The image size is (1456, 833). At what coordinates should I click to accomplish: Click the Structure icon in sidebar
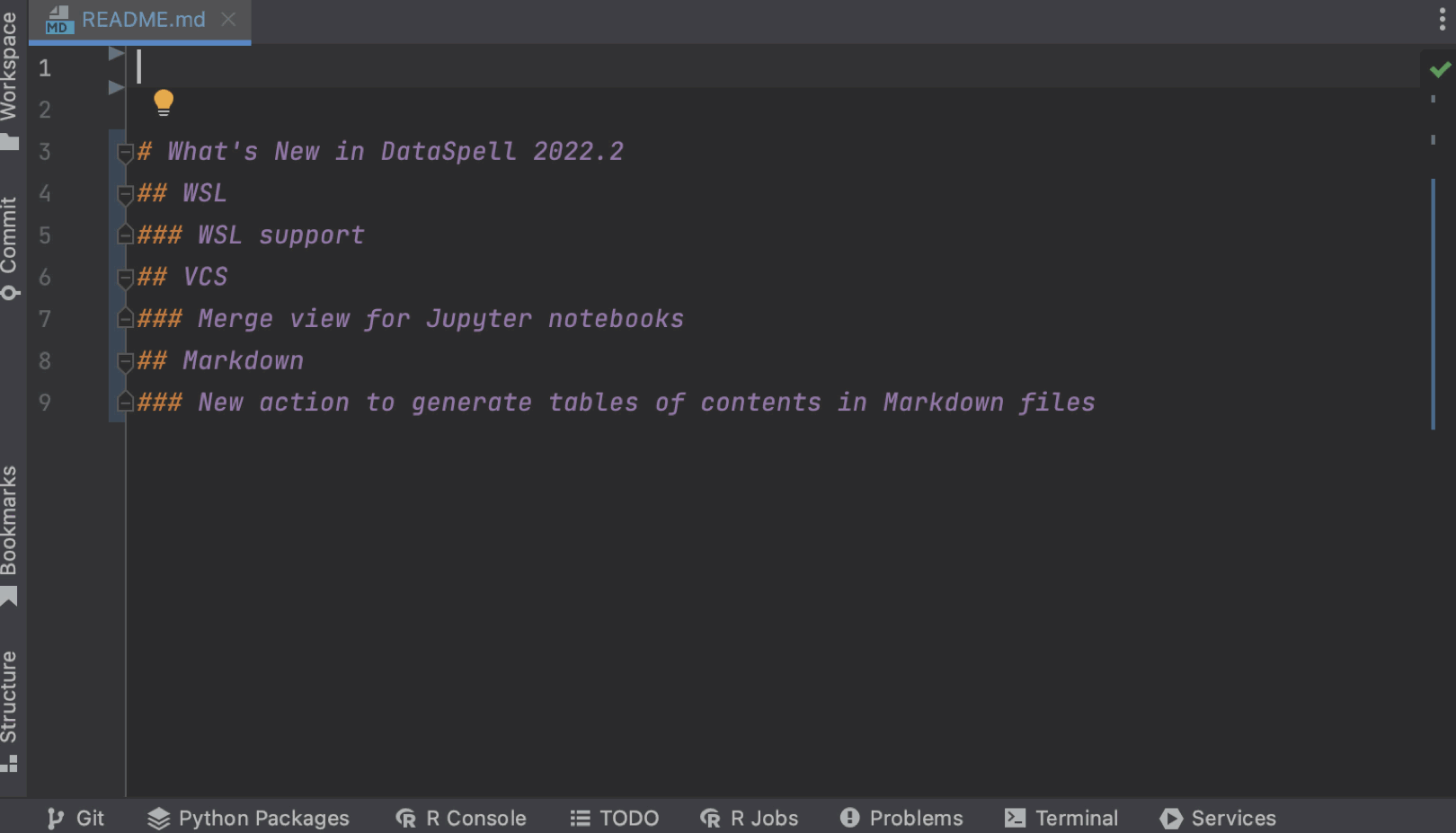point(10,764)
